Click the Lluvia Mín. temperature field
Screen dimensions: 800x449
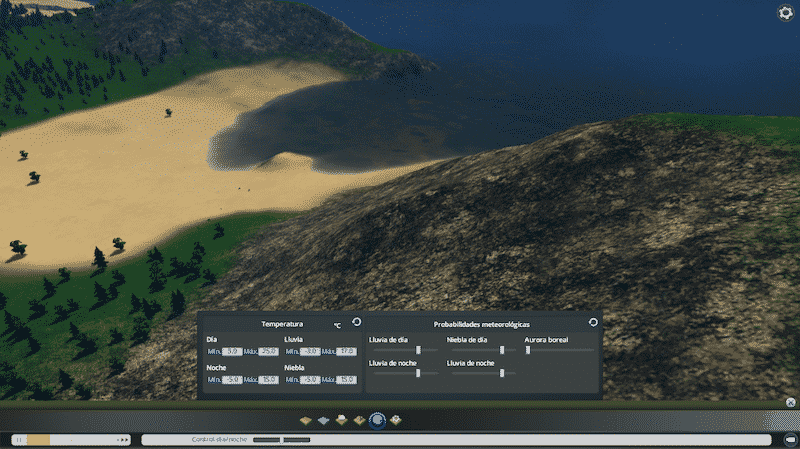point(311,352)
